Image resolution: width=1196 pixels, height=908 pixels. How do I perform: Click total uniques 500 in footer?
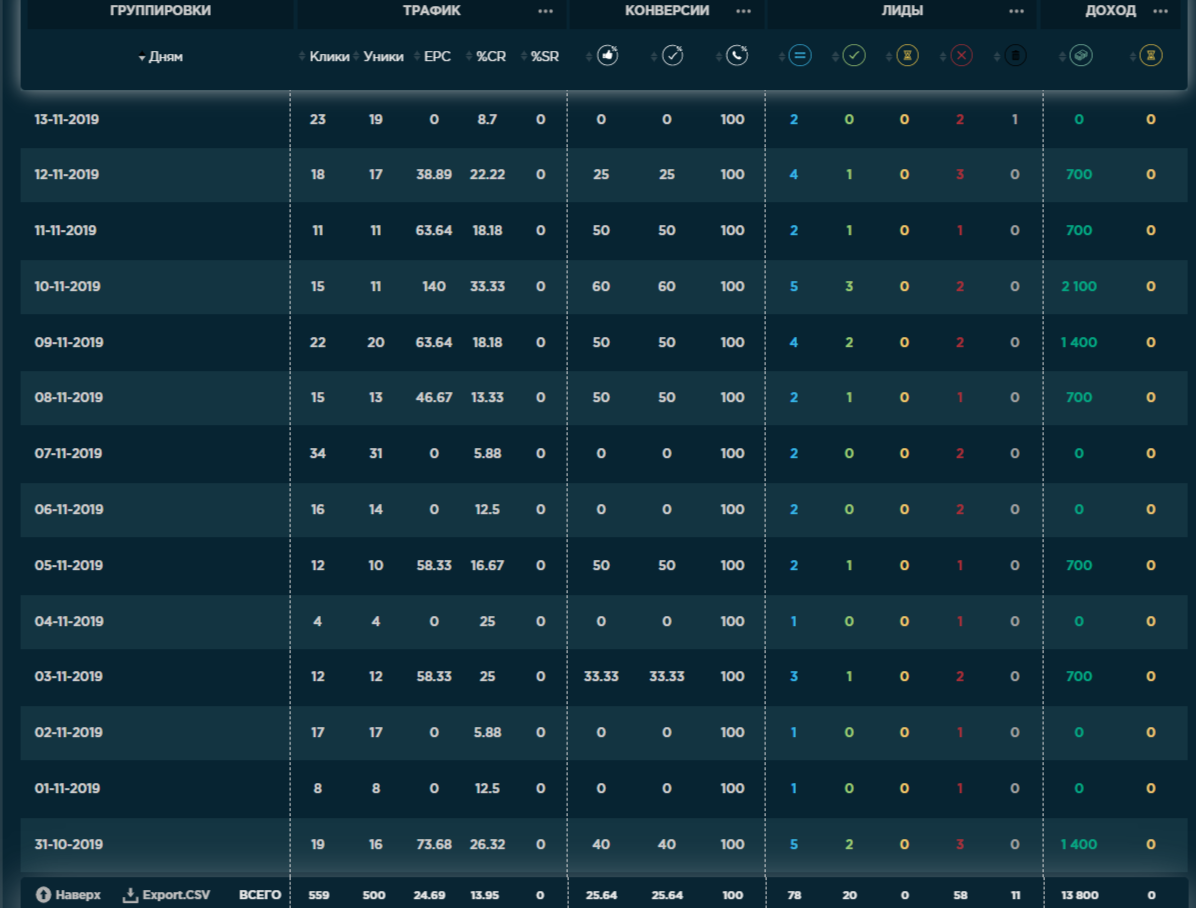pos(374,895)
